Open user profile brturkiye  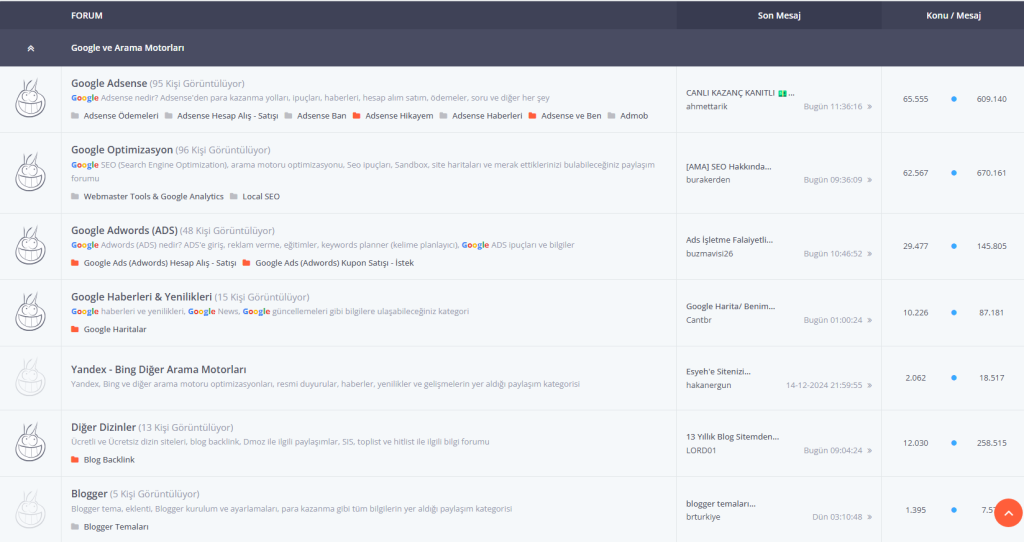703,517
